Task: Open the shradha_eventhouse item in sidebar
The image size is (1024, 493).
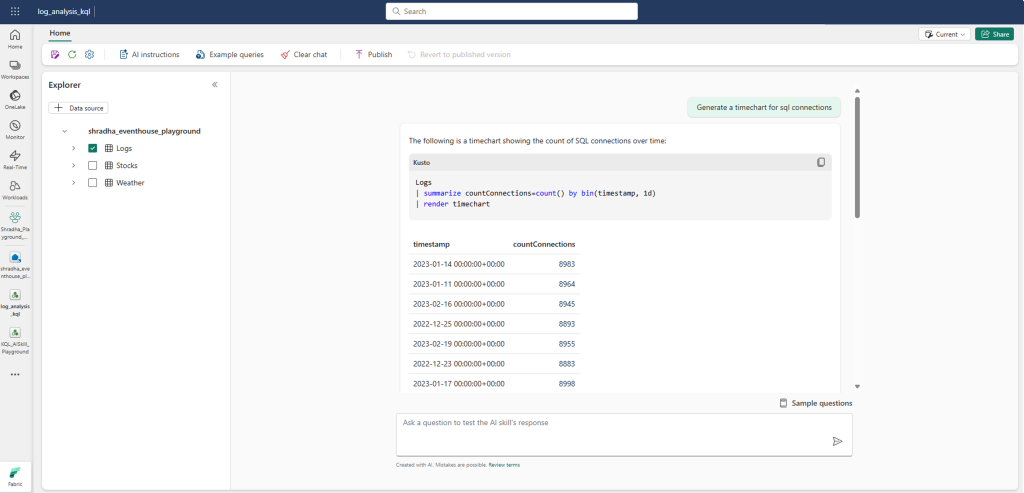Action: [15, 264]
